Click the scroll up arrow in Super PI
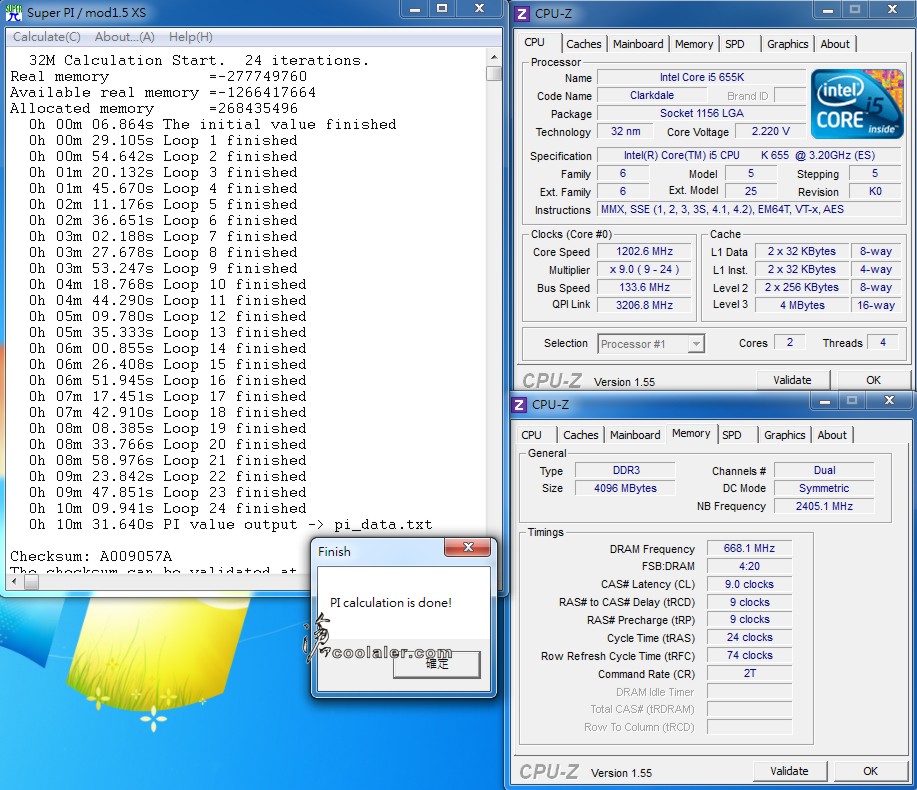The image size is (917, 790). click(494, 57)
